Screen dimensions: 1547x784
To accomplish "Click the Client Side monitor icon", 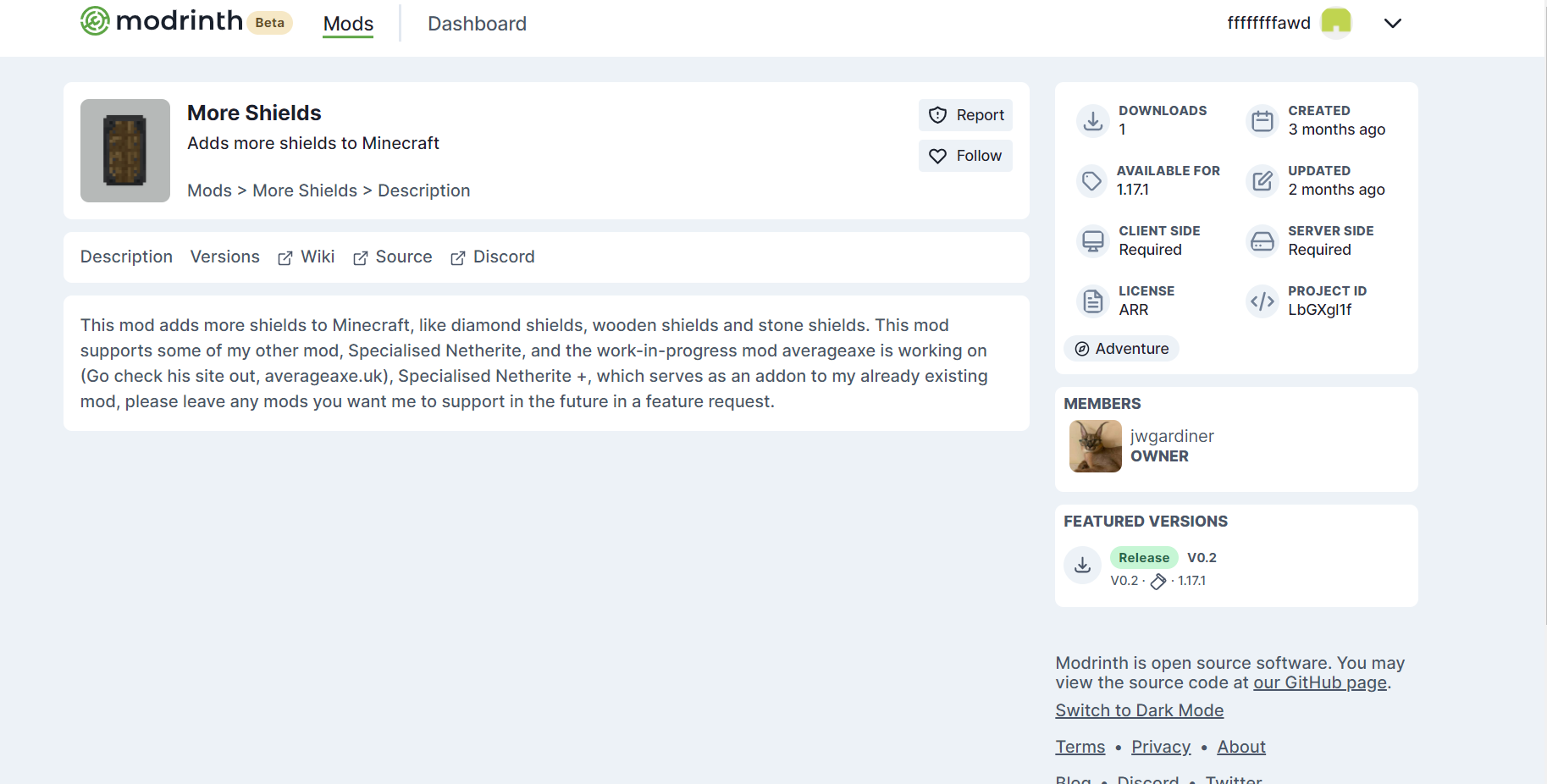I will (x=1092, y=240).
